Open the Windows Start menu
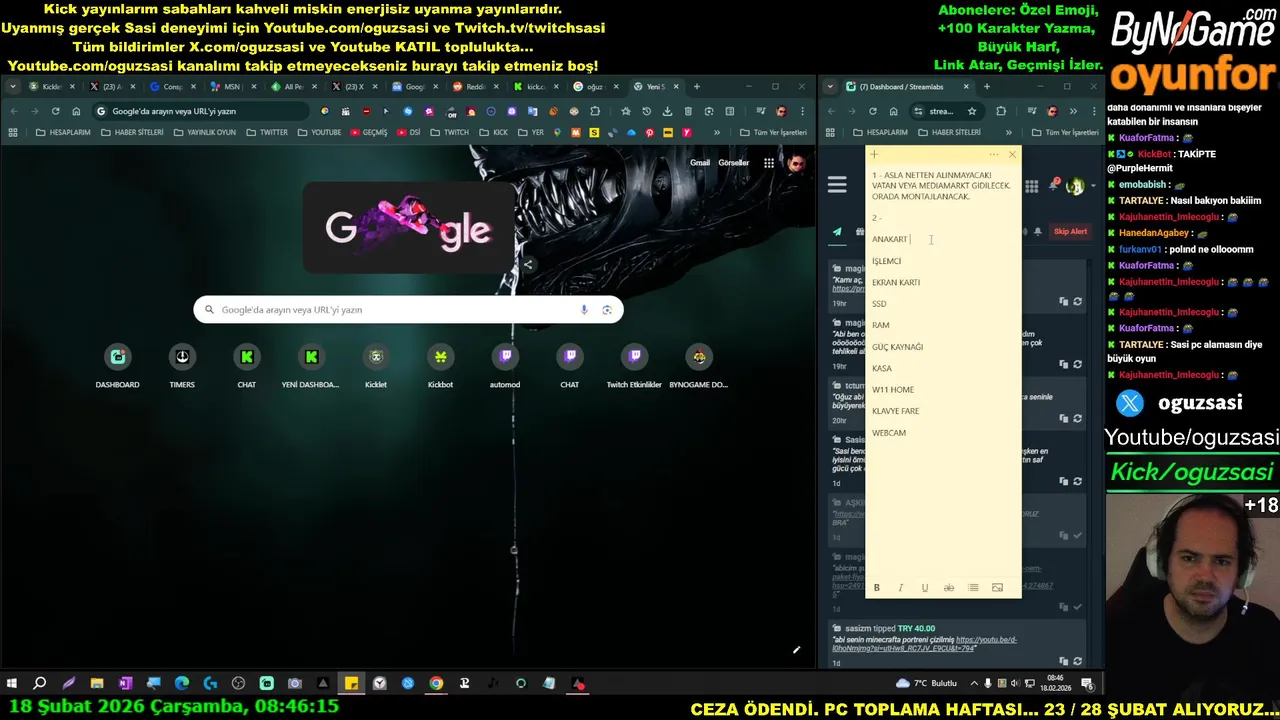The width and height of the screenshot is (1280, 720). pos(12,684)
